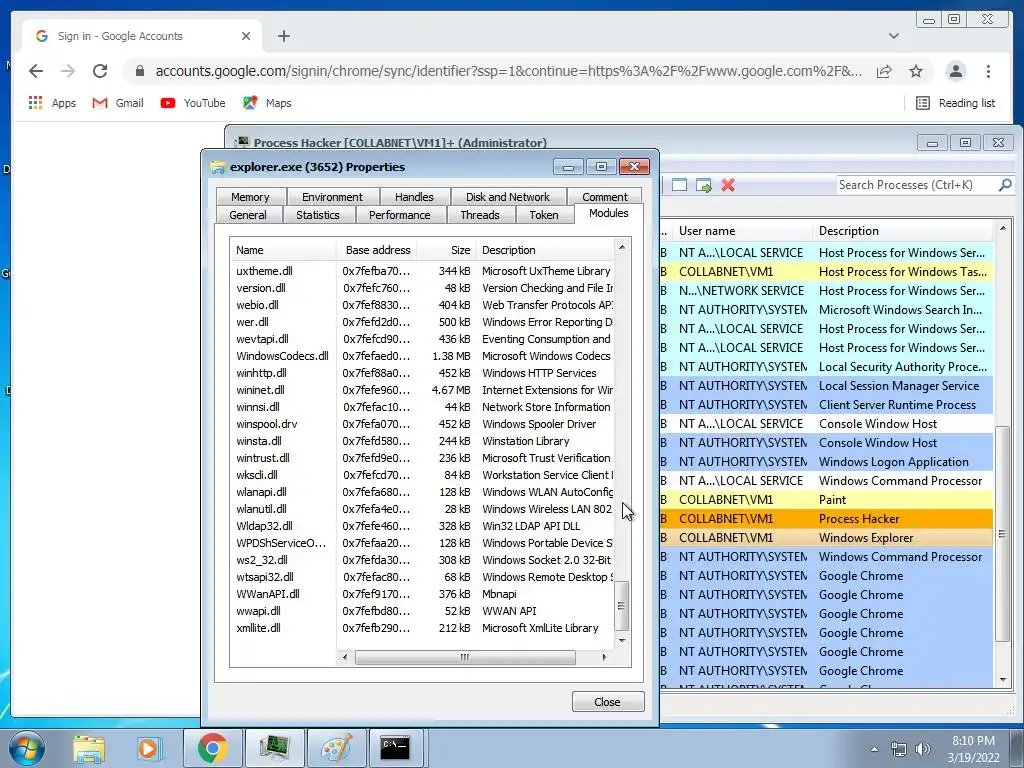Open the Performance tab
Viewport: 1024px width, 768px height.
pos(400,215)
